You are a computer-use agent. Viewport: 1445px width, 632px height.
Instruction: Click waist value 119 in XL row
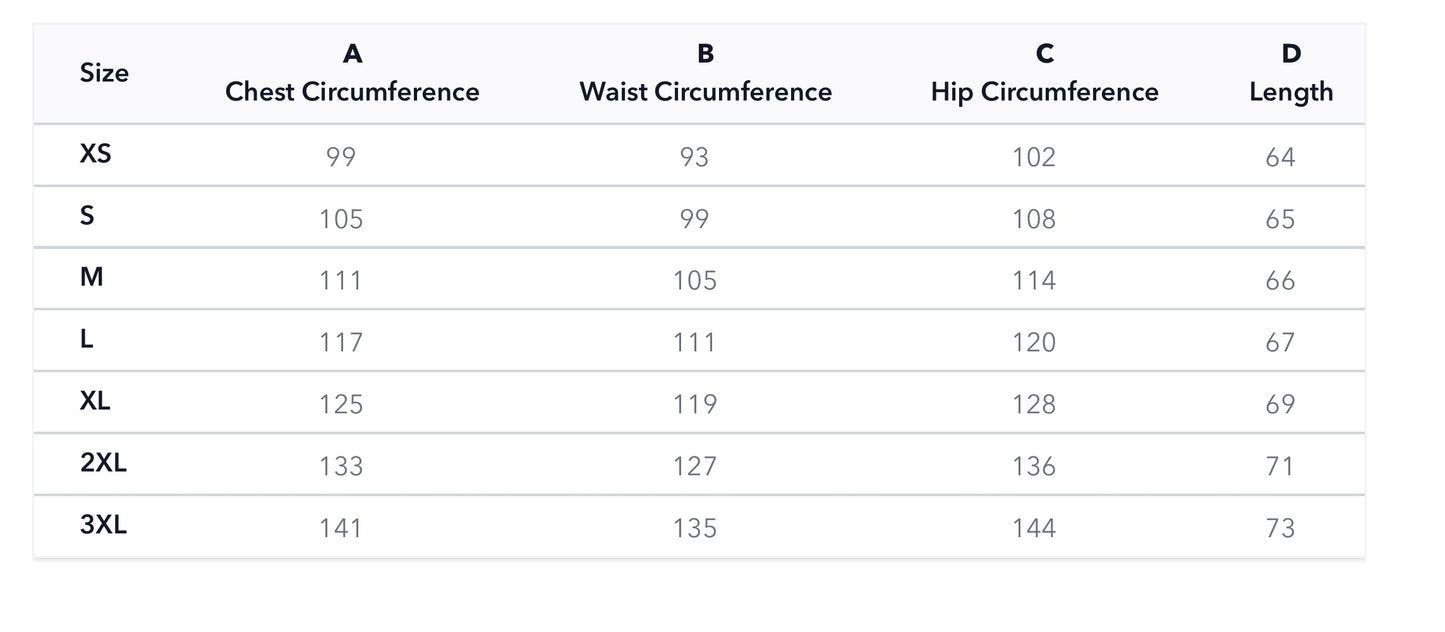click(x=695, y=404)
